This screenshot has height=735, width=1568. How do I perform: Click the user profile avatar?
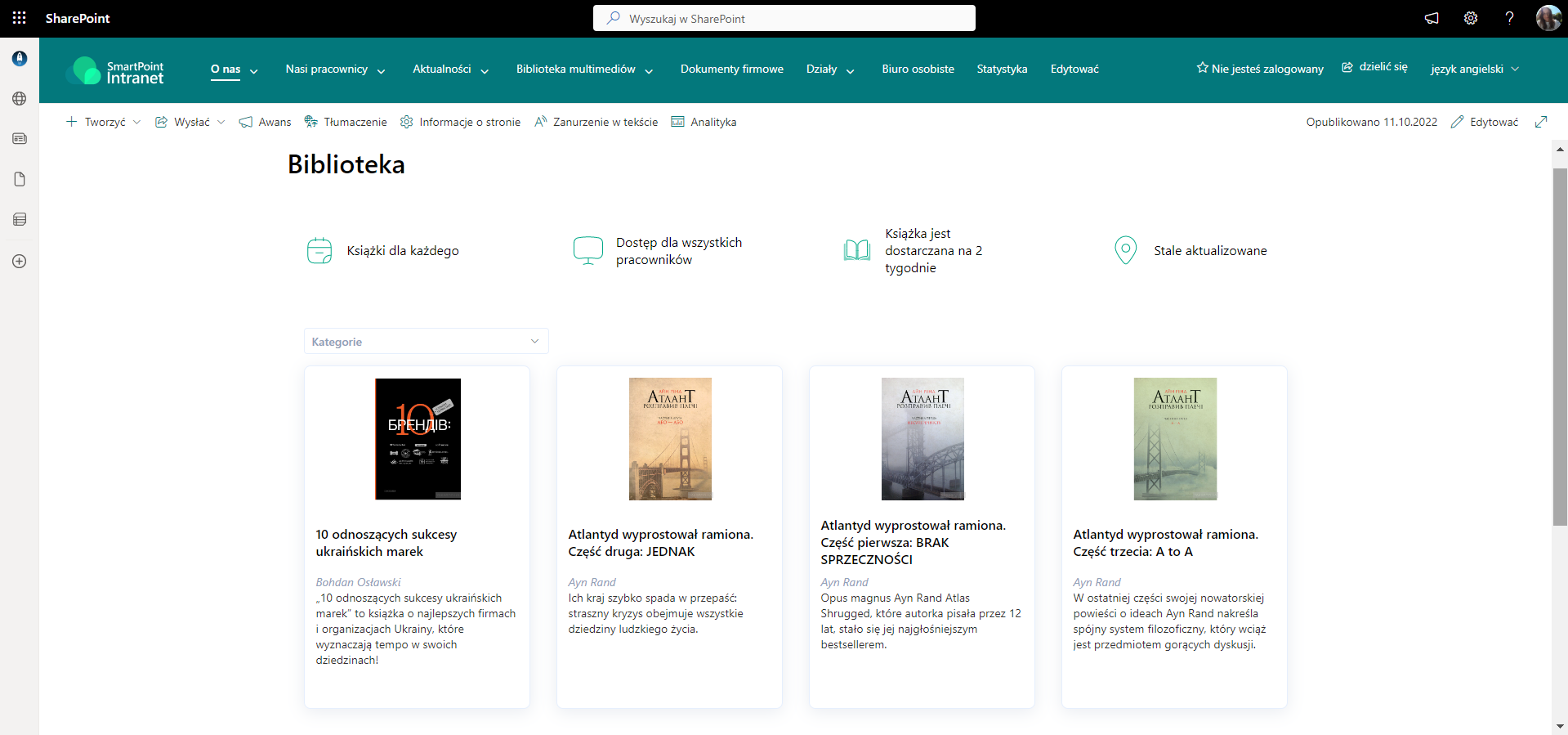tap(1548, 18)
